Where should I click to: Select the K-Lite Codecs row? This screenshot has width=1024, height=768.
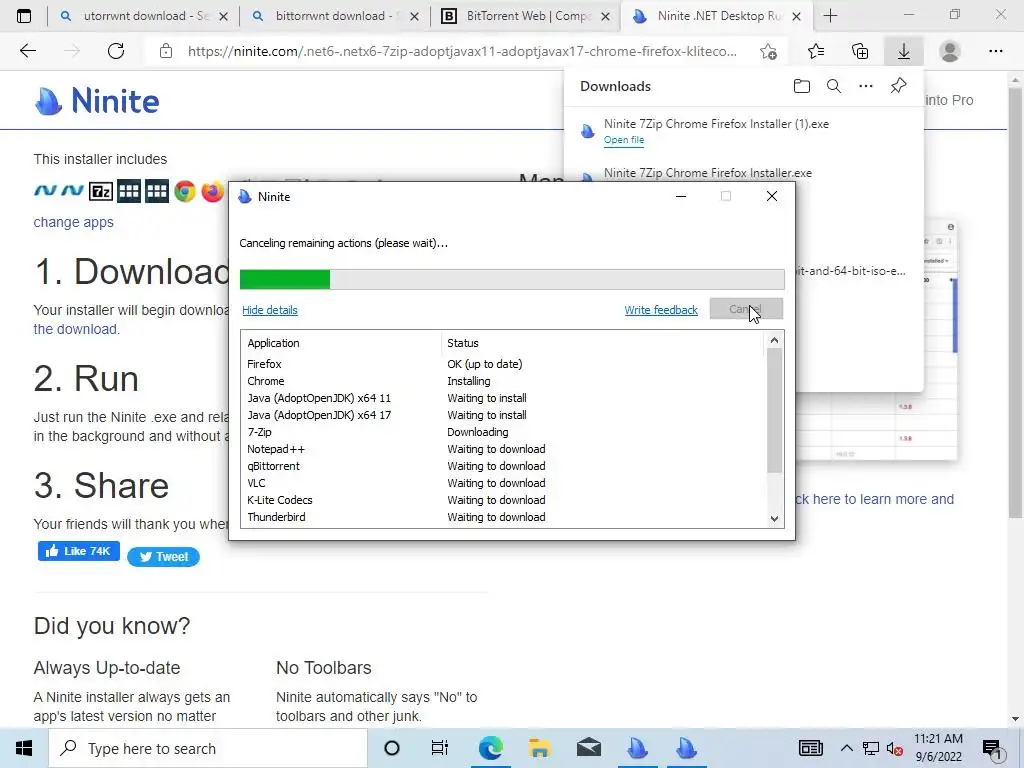pos(503,500)
